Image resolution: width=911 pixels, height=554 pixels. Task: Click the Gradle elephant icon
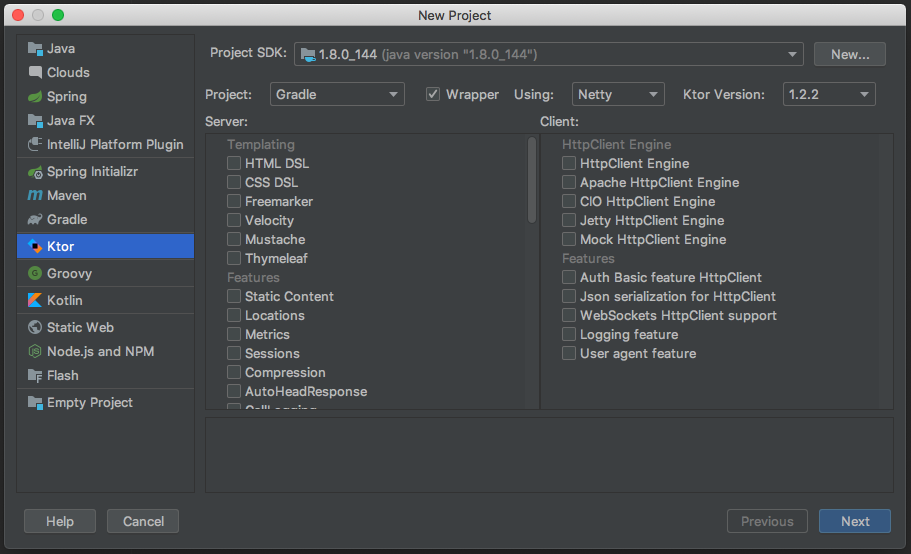(35, 220)
